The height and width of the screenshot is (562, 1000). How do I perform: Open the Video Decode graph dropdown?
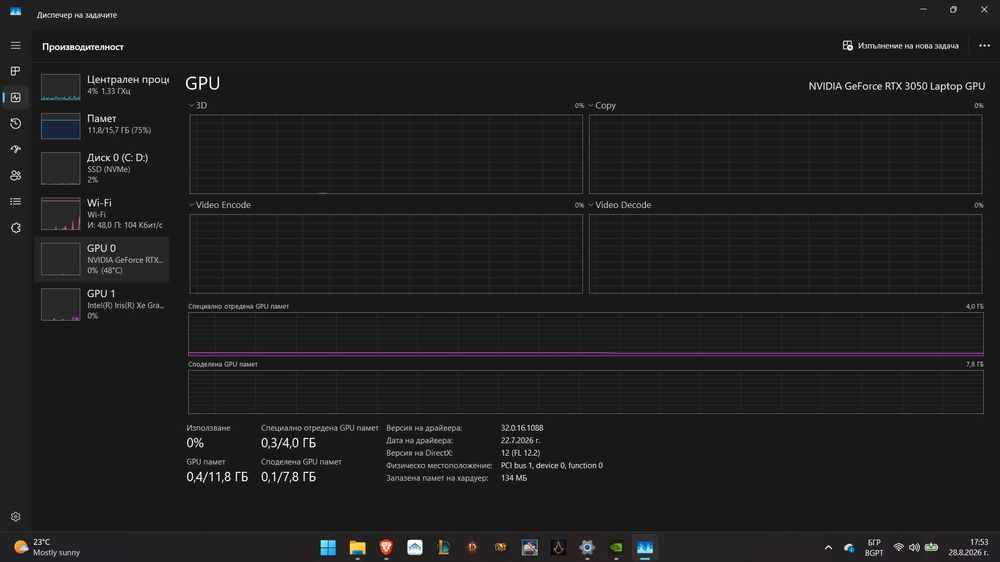[x=619, y=205]
